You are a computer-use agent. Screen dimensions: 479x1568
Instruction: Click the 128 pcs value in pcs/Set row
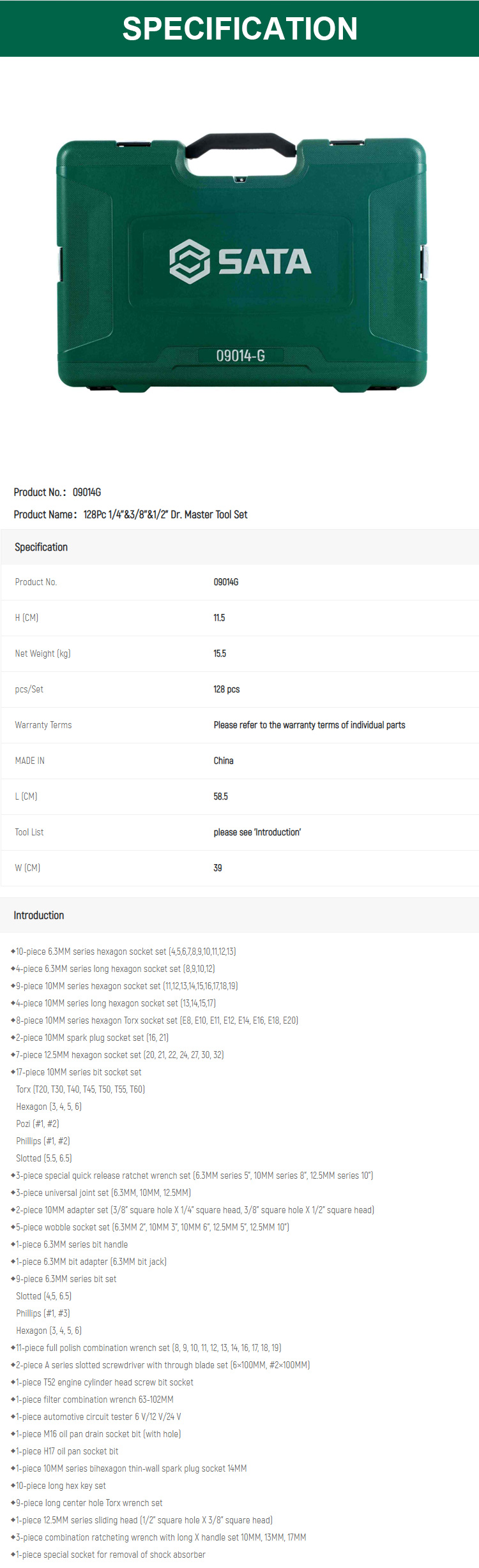[x=227, y=689]
